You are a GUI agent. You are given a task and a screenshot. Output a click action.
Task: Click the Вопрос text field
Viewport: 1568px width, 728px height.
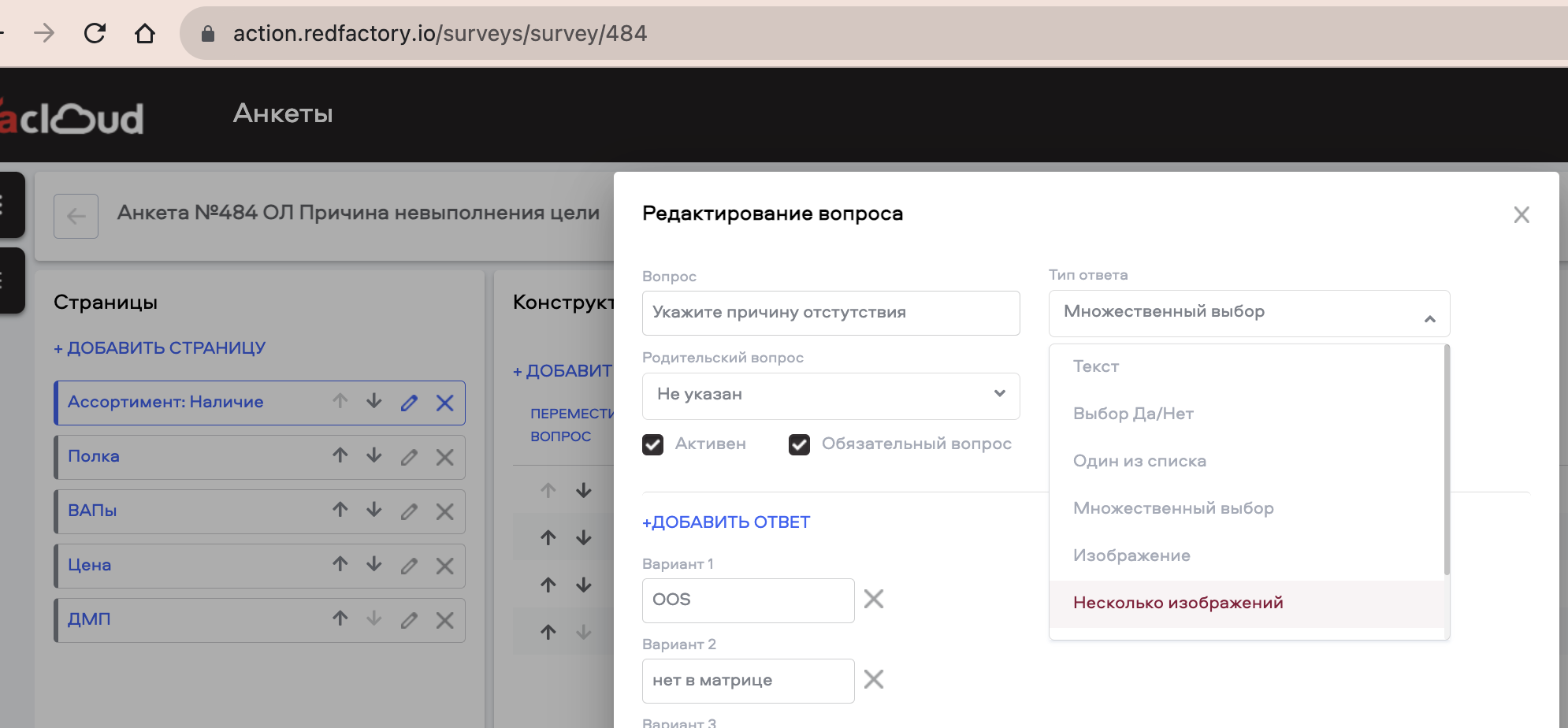point(830,313)
